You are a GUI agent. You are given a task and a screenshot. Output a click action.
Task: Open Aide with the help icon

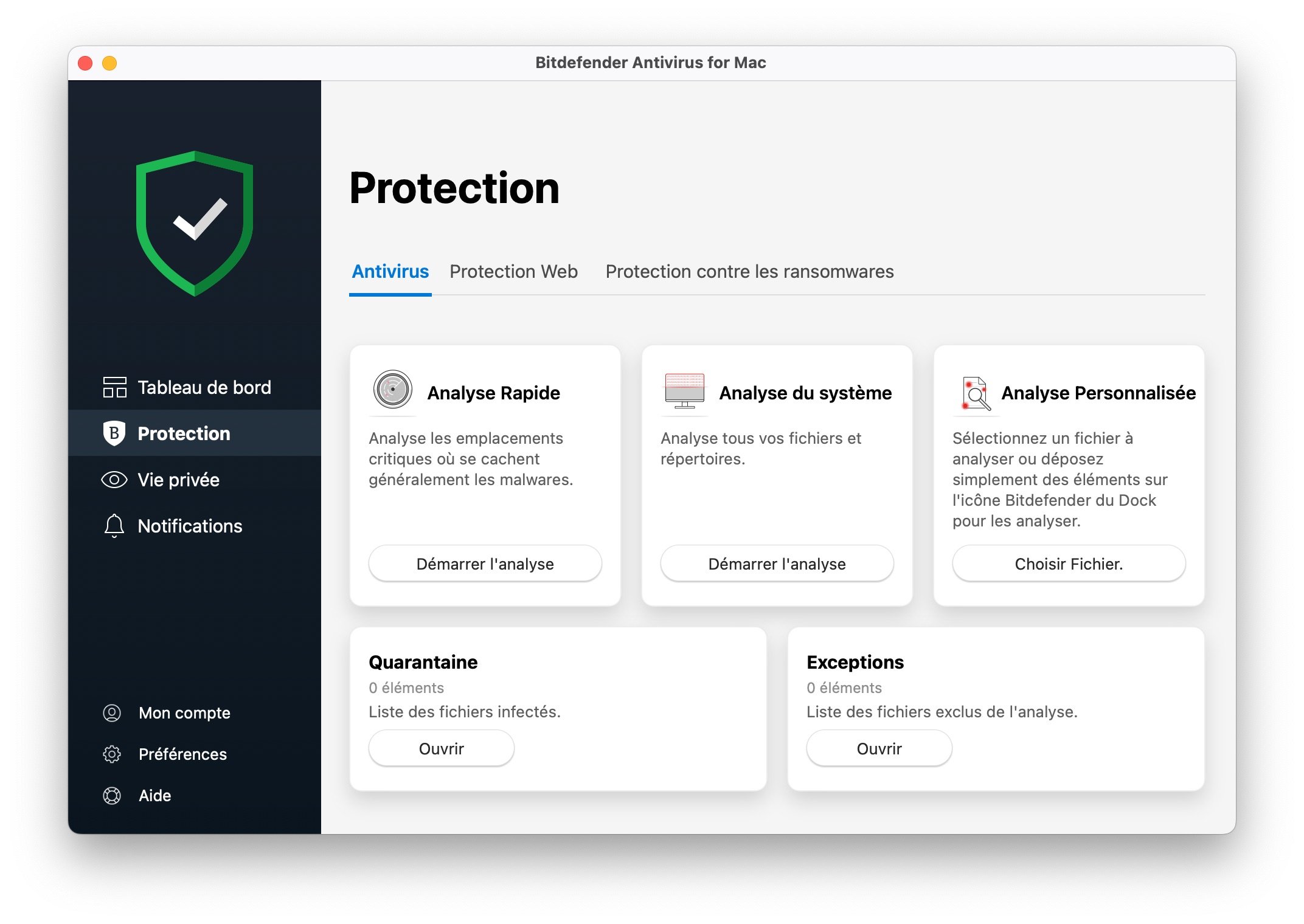[113, 795]
